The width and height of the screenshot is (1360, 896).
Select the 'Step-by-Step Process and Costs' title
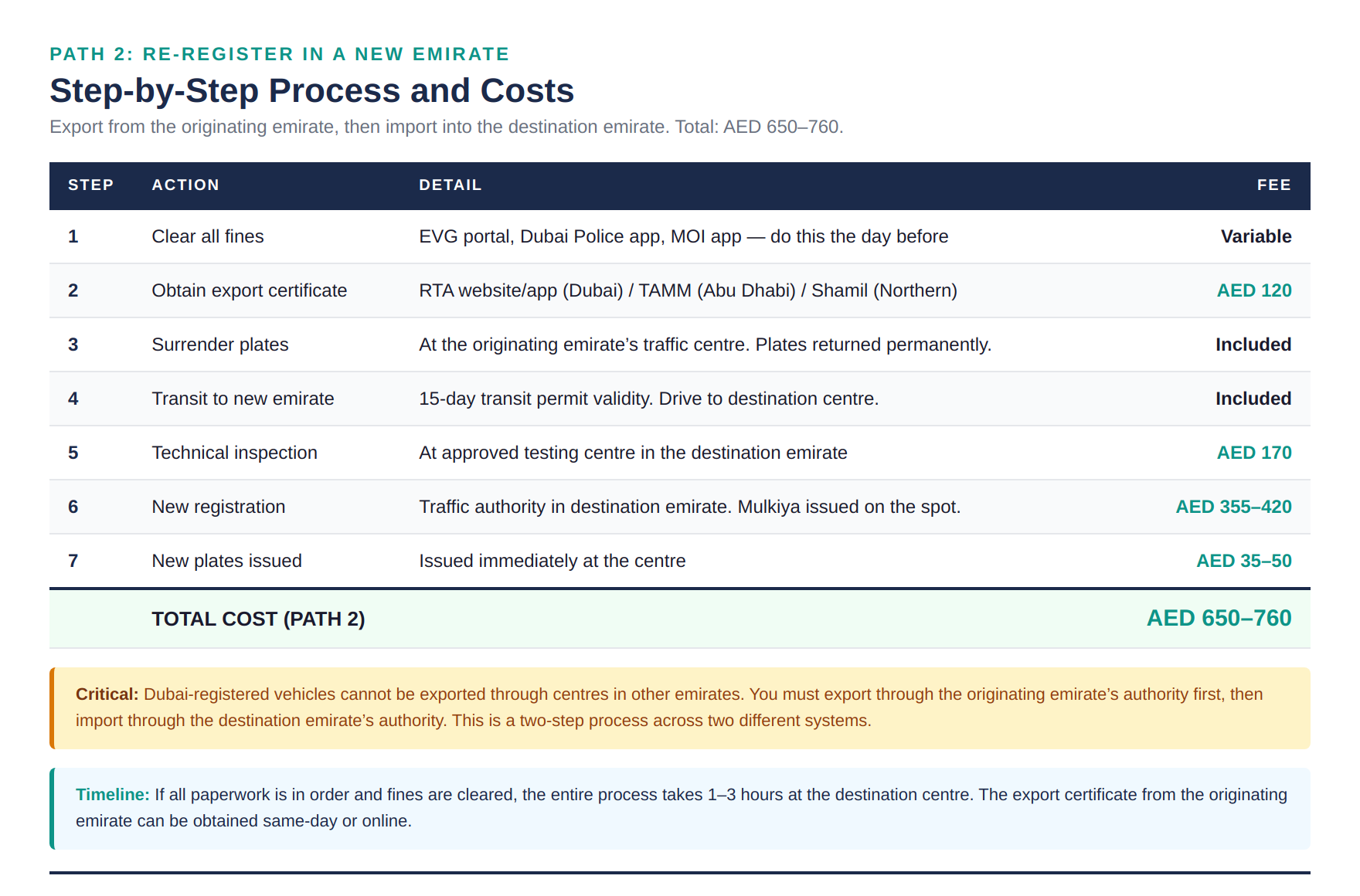click(312, 90)
